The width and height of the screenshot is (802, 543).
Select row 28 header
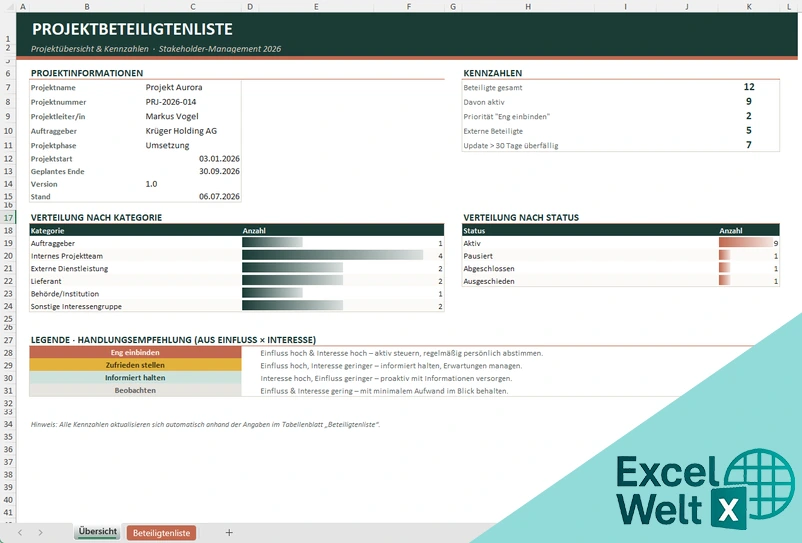8,353
